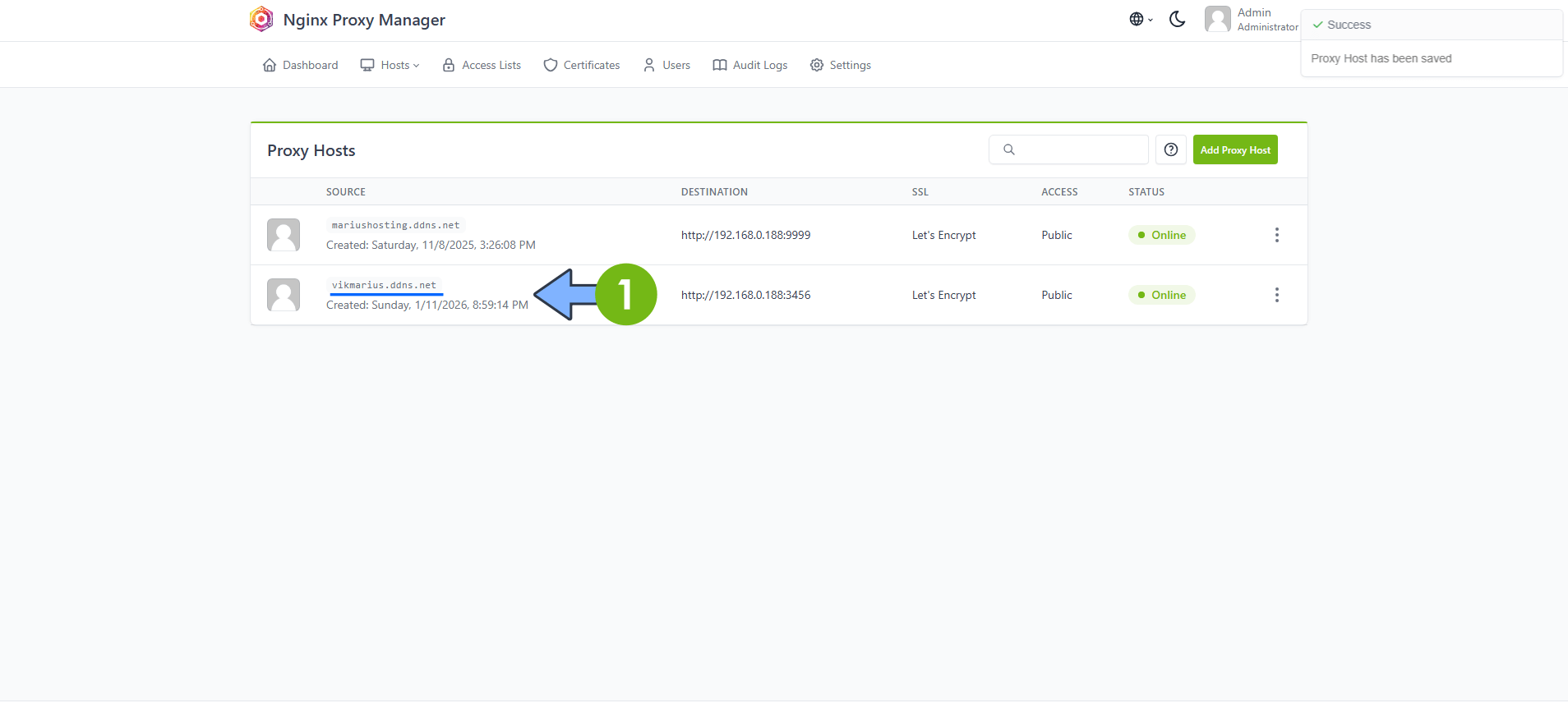Viewport: 1568px width, 703px height.
Task: Open the Access Lists page
Action: pyautogui.click(x=482, y=65)
